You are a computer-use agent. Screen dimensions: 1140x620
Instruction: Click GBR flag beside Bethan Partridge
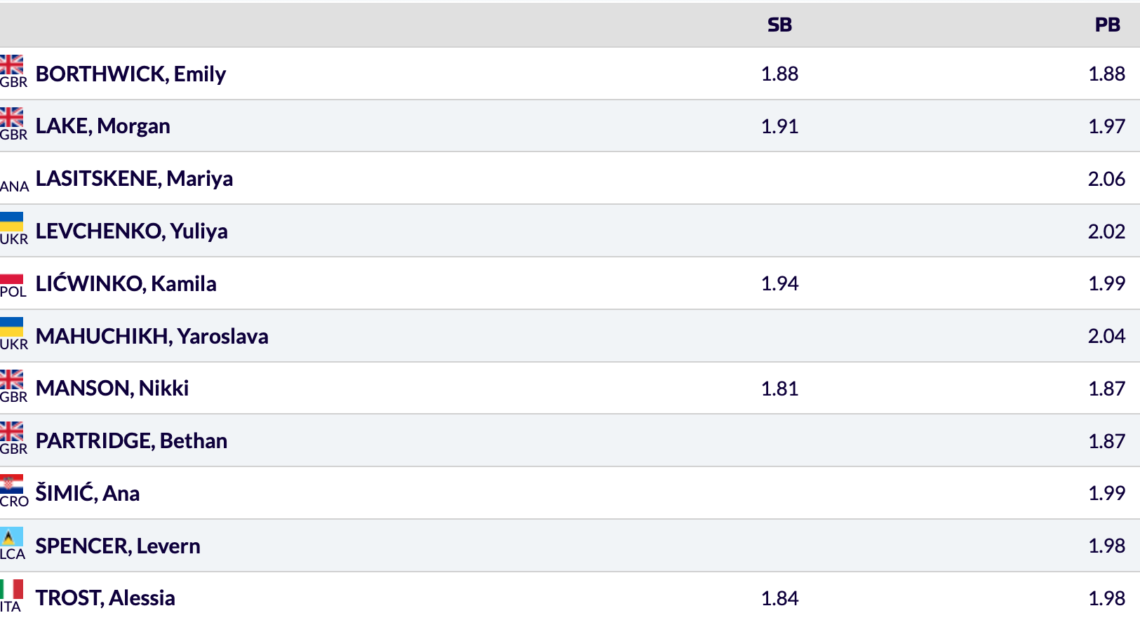coord(12,432)
